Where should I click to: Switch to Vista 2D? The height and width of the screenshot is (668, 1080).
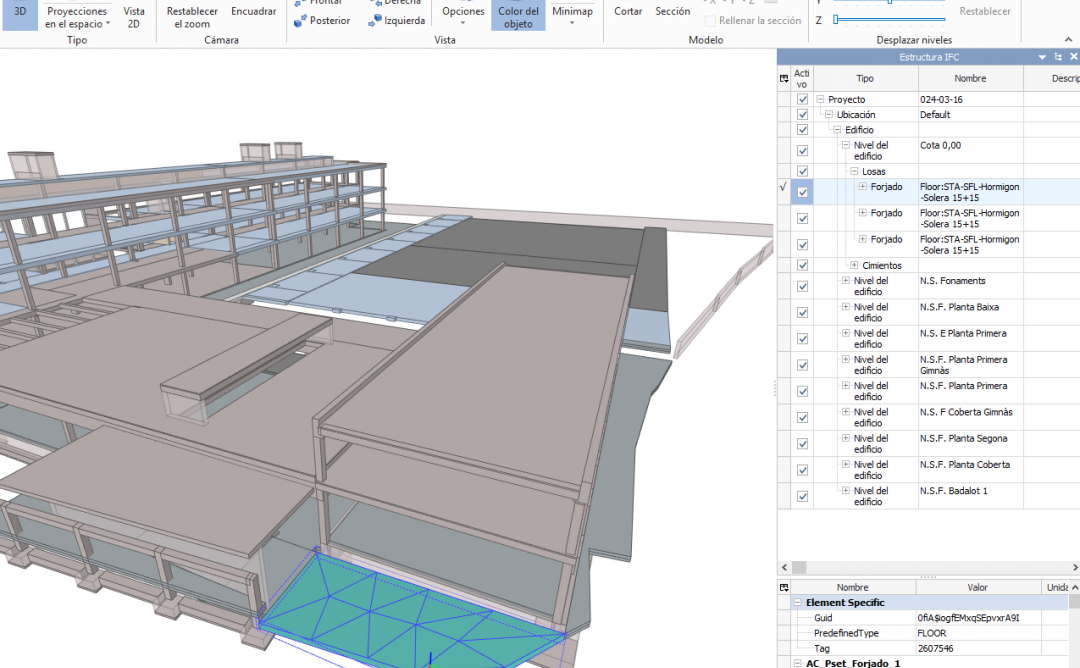click(x=134, y=17)
